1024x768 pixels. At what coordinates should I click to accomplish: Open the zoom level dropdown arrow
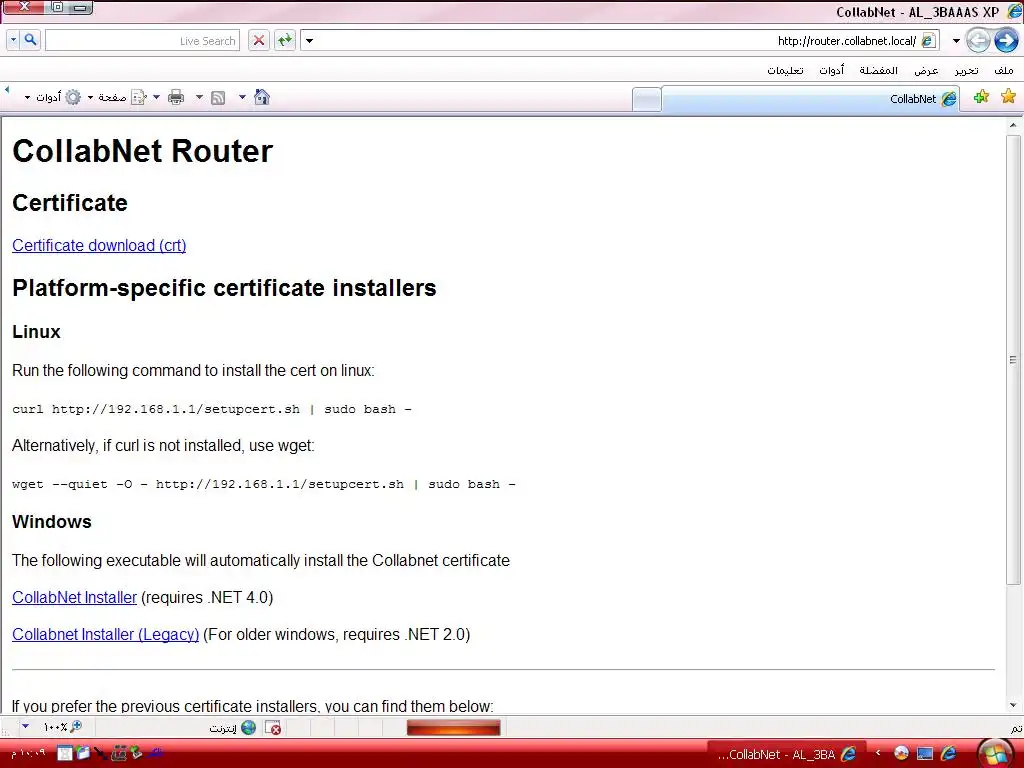pos(25,726)
